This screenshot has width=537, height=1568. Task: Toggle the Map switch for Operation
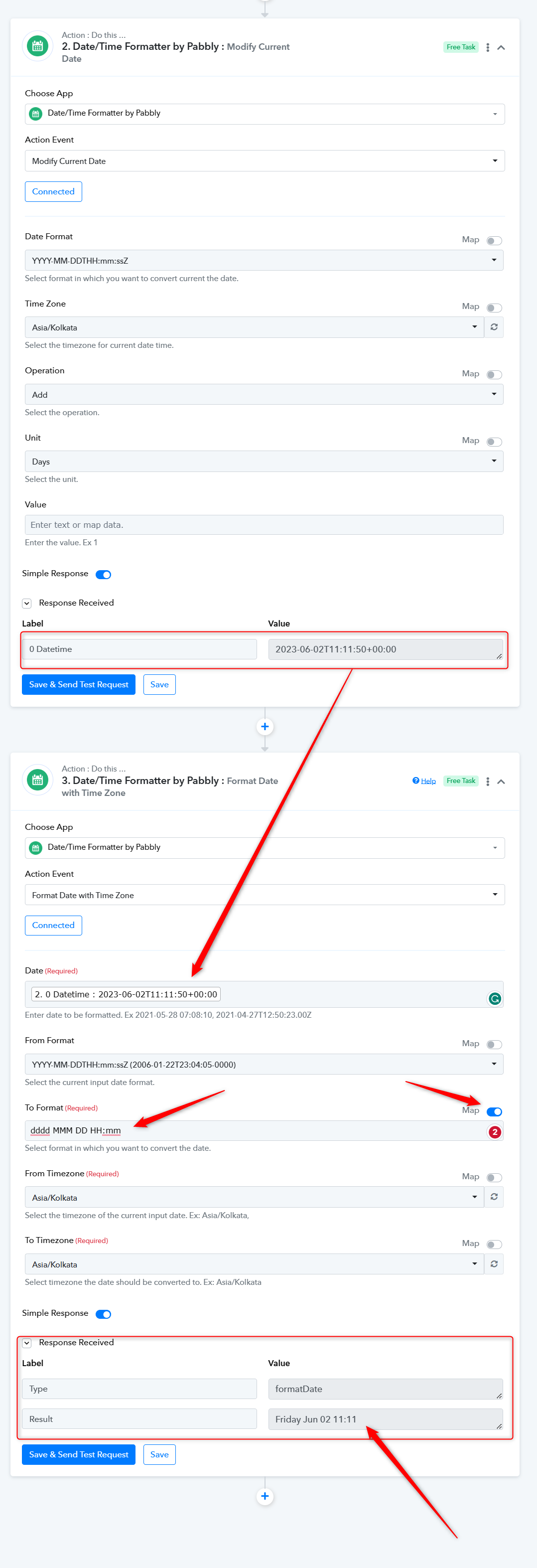pyautogui.click(x=495, y=374)
